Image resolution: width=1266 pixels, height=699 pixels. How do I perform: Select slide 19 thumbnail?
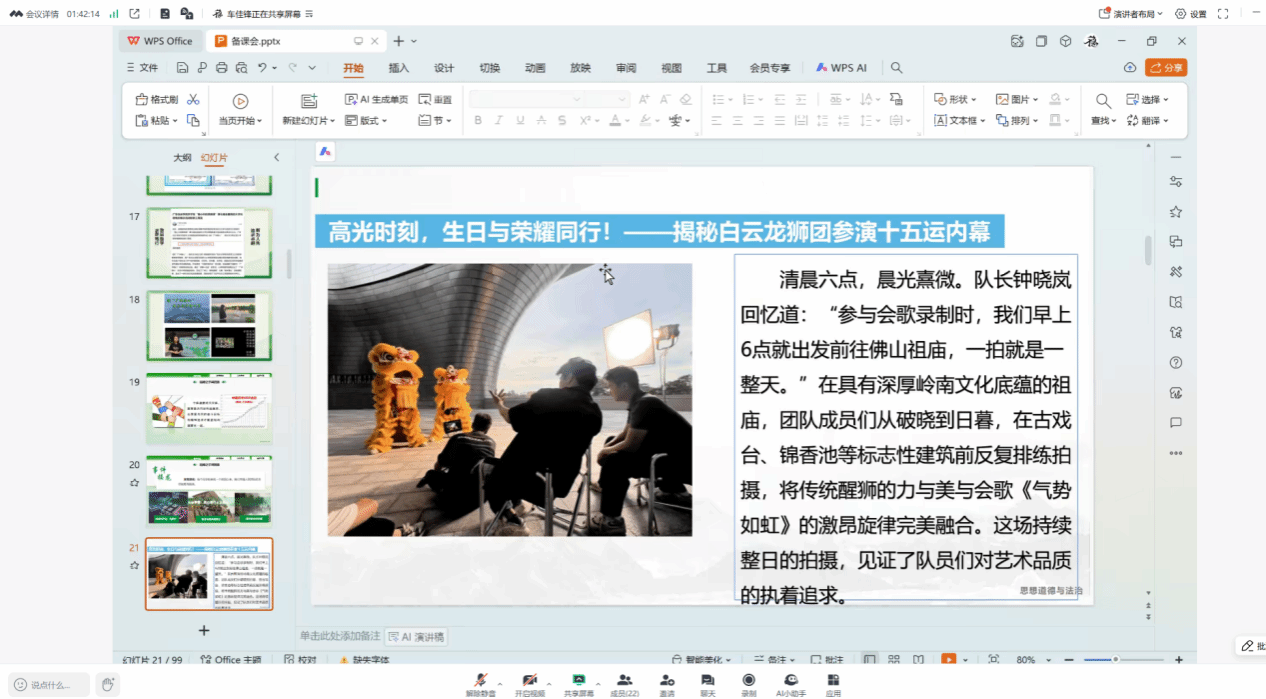coord(209,408)
